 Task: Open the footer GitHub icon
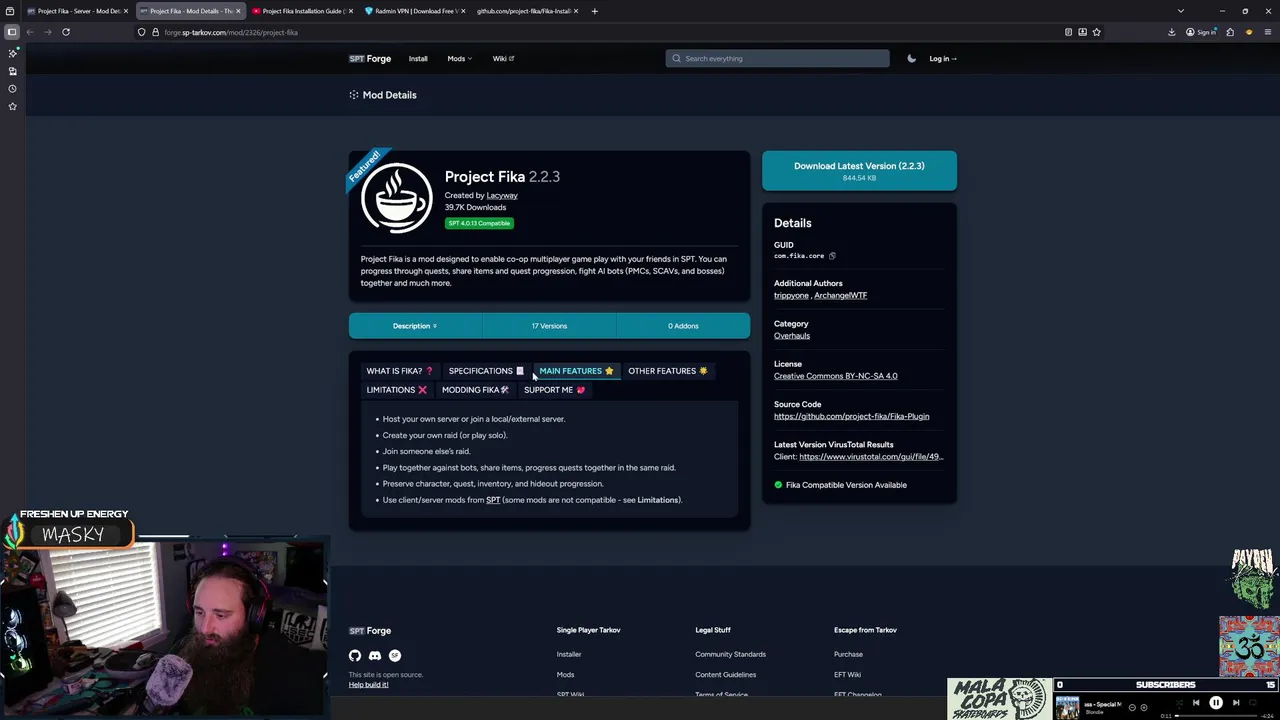[355, 656]
